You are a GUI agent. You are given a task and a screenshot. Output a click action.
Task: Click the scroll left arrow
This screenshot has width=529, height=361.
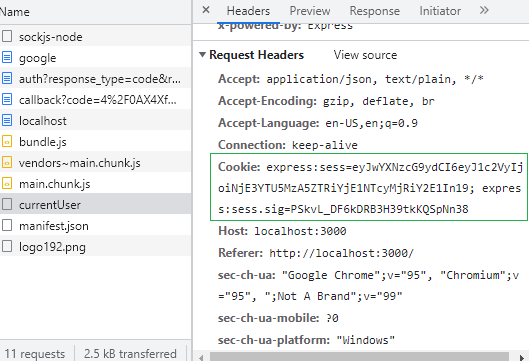(x=201, y=357)
